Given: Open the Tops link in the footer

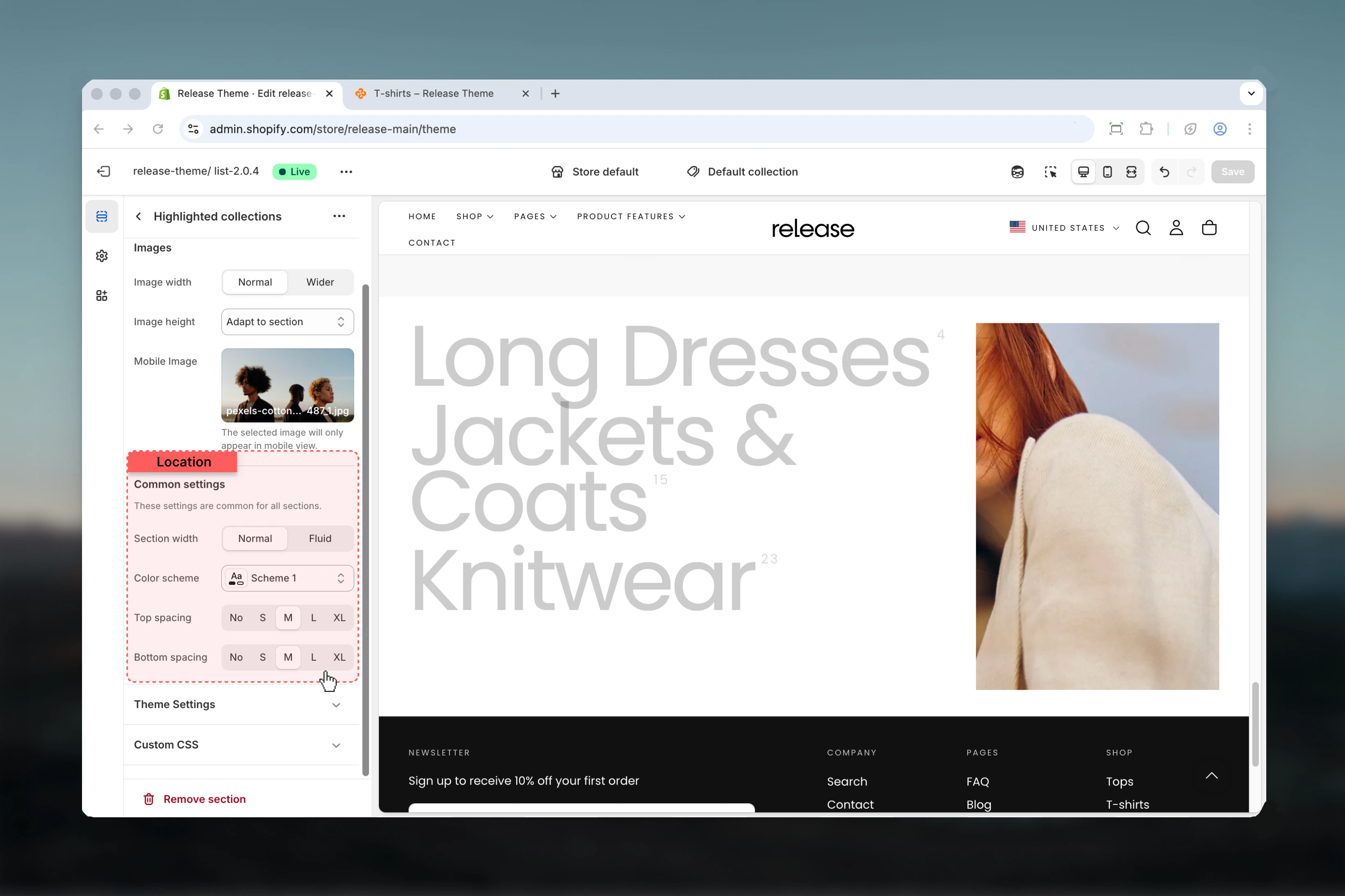Looking at the screenshot, I should (1119, 781).
